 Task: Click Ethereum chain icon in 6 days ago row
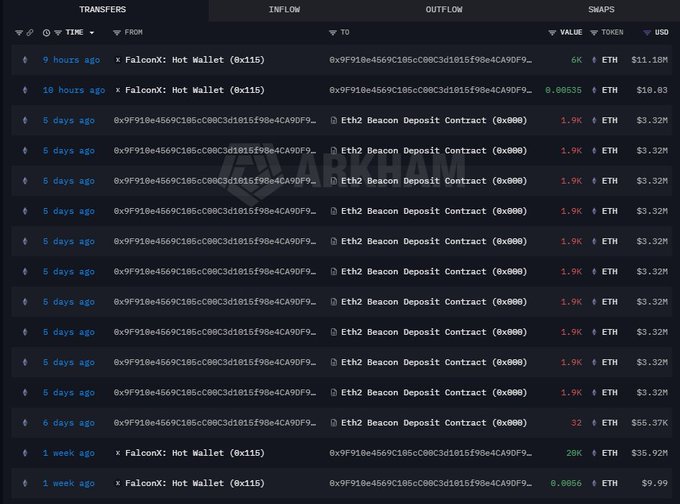point(25,423)
